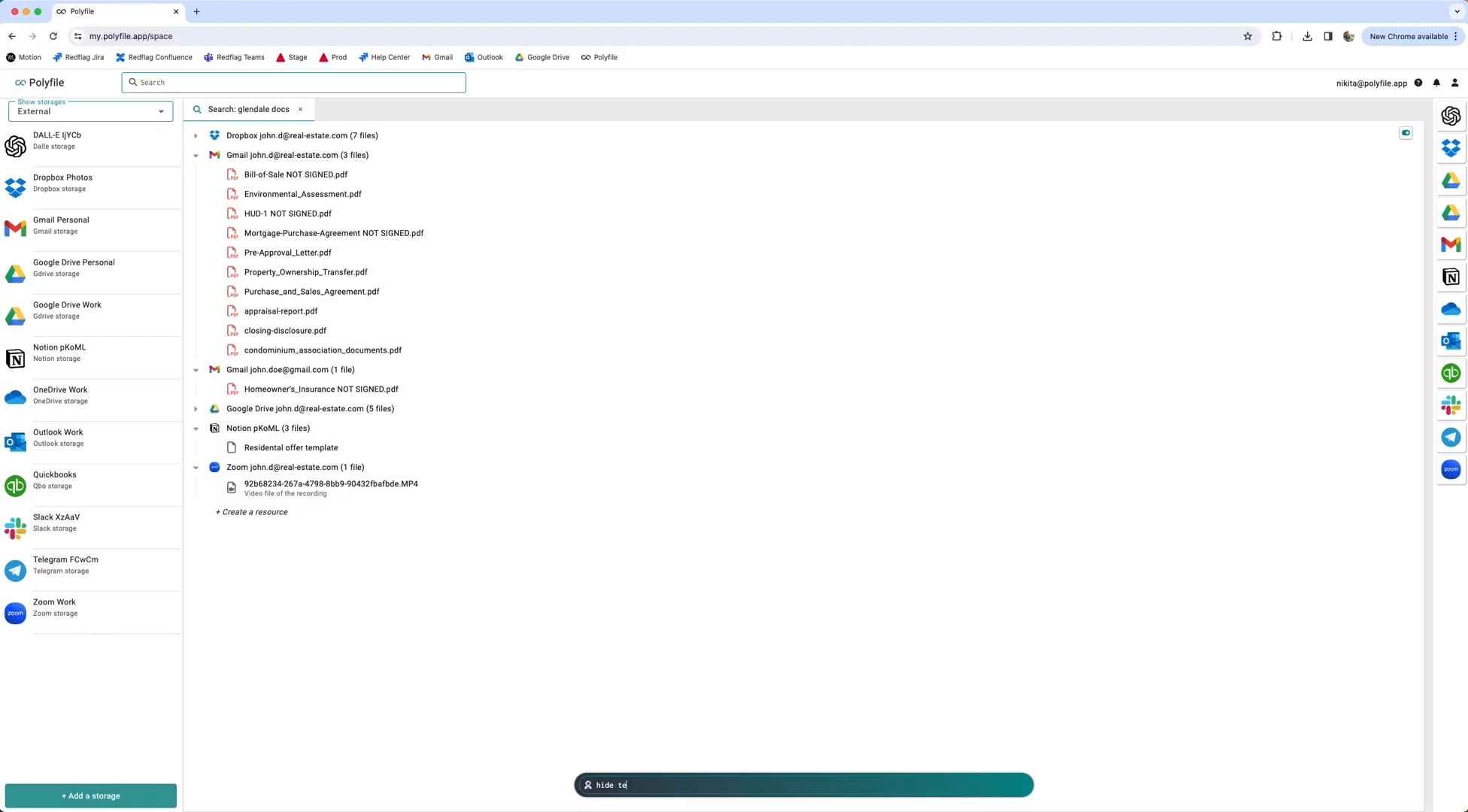
Task: Expand Dropbox john.d@real-estate.com results
Action: (196, 136)
